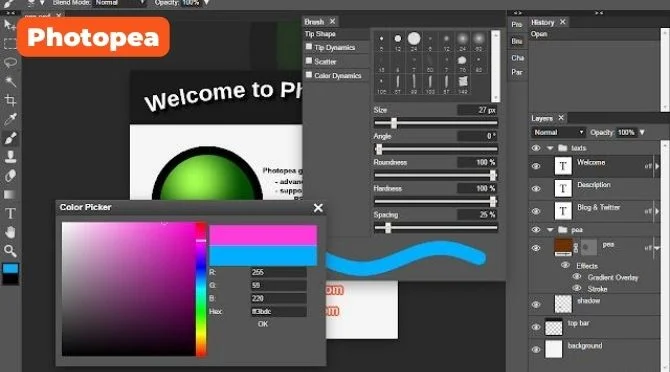Enable the Scatter checkbox

[x=309, y=61]
